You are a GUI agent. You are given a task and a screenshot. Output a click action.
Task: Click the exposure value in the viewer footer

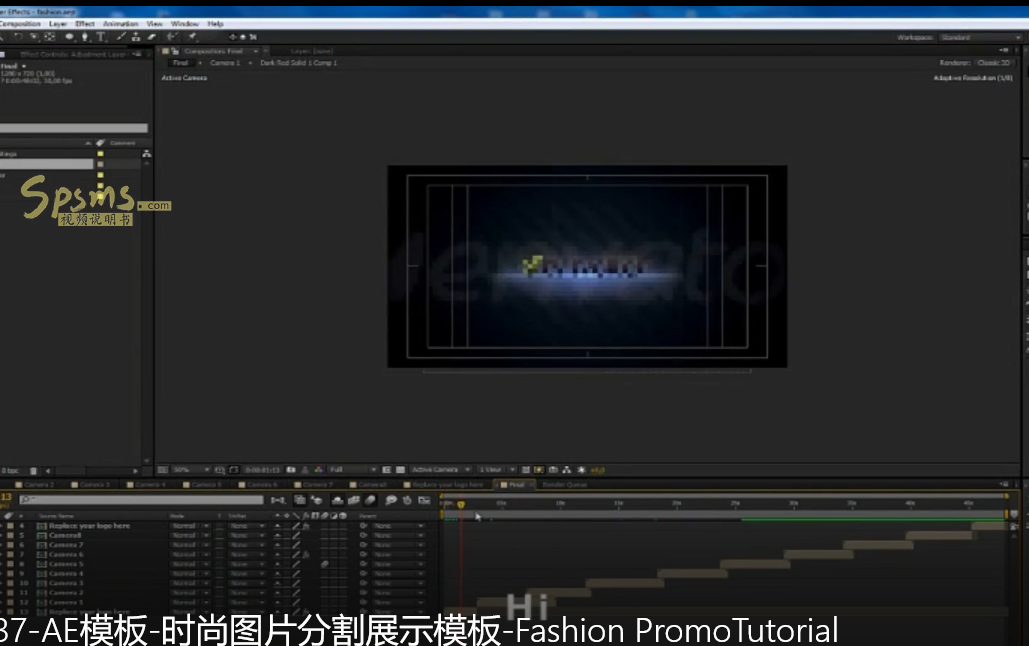coord(597,470)
